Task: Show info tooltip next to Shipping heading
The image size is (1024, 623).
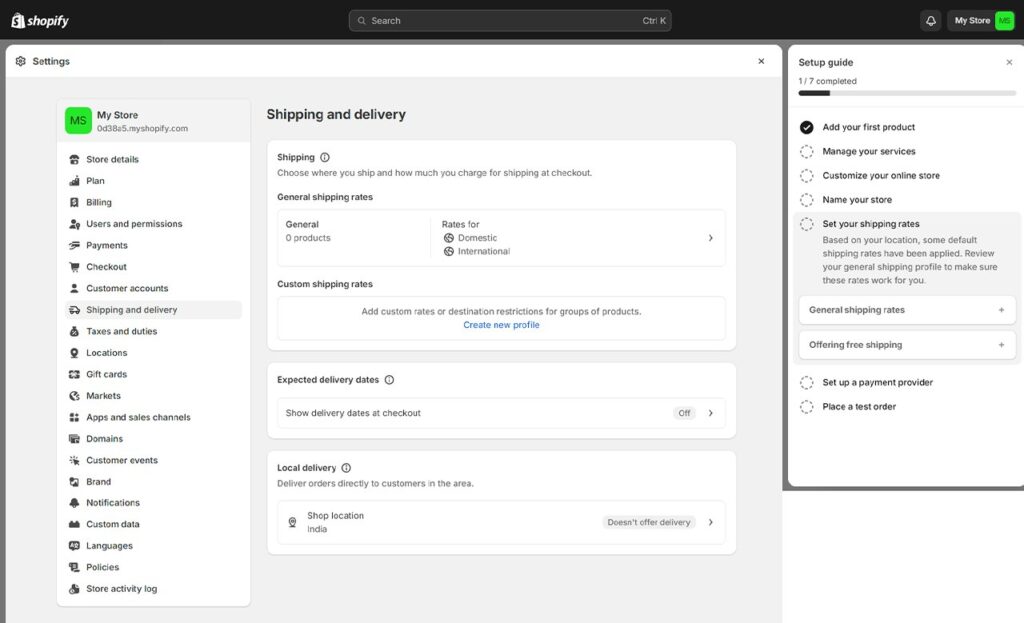Action: 325,157
